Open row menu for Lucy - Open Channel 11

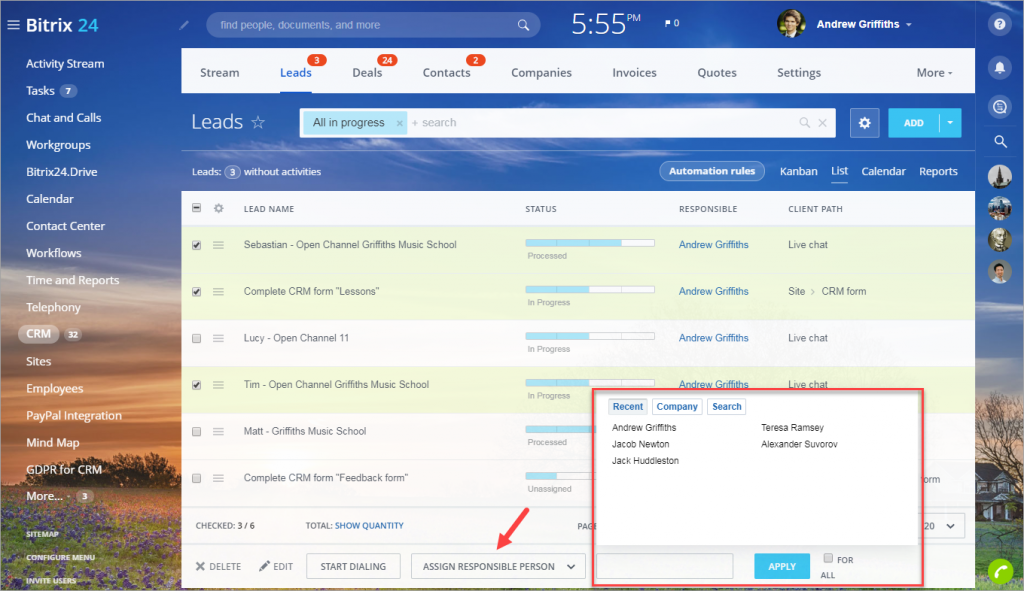tap(218, 338)
